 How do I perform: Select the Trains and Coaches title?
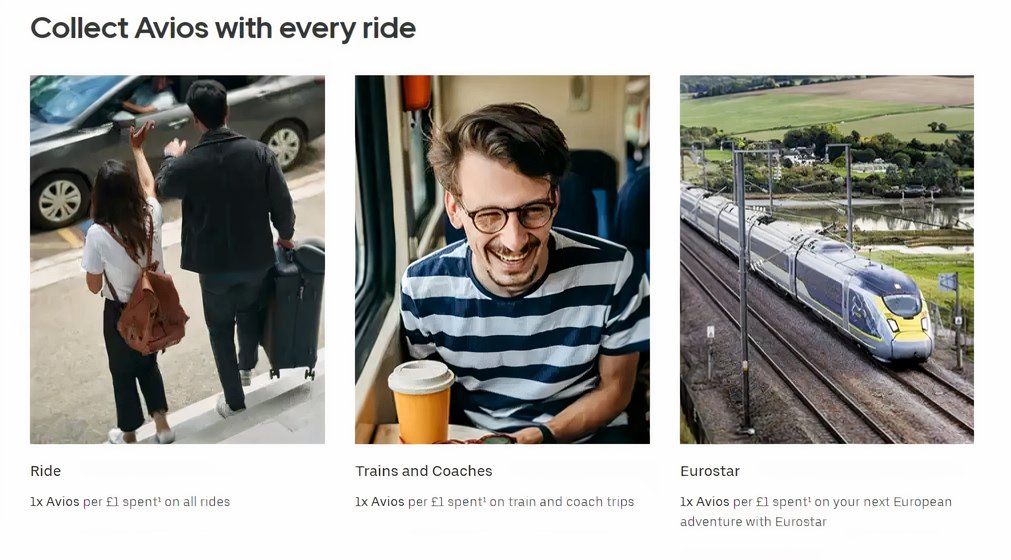[424, 471]
